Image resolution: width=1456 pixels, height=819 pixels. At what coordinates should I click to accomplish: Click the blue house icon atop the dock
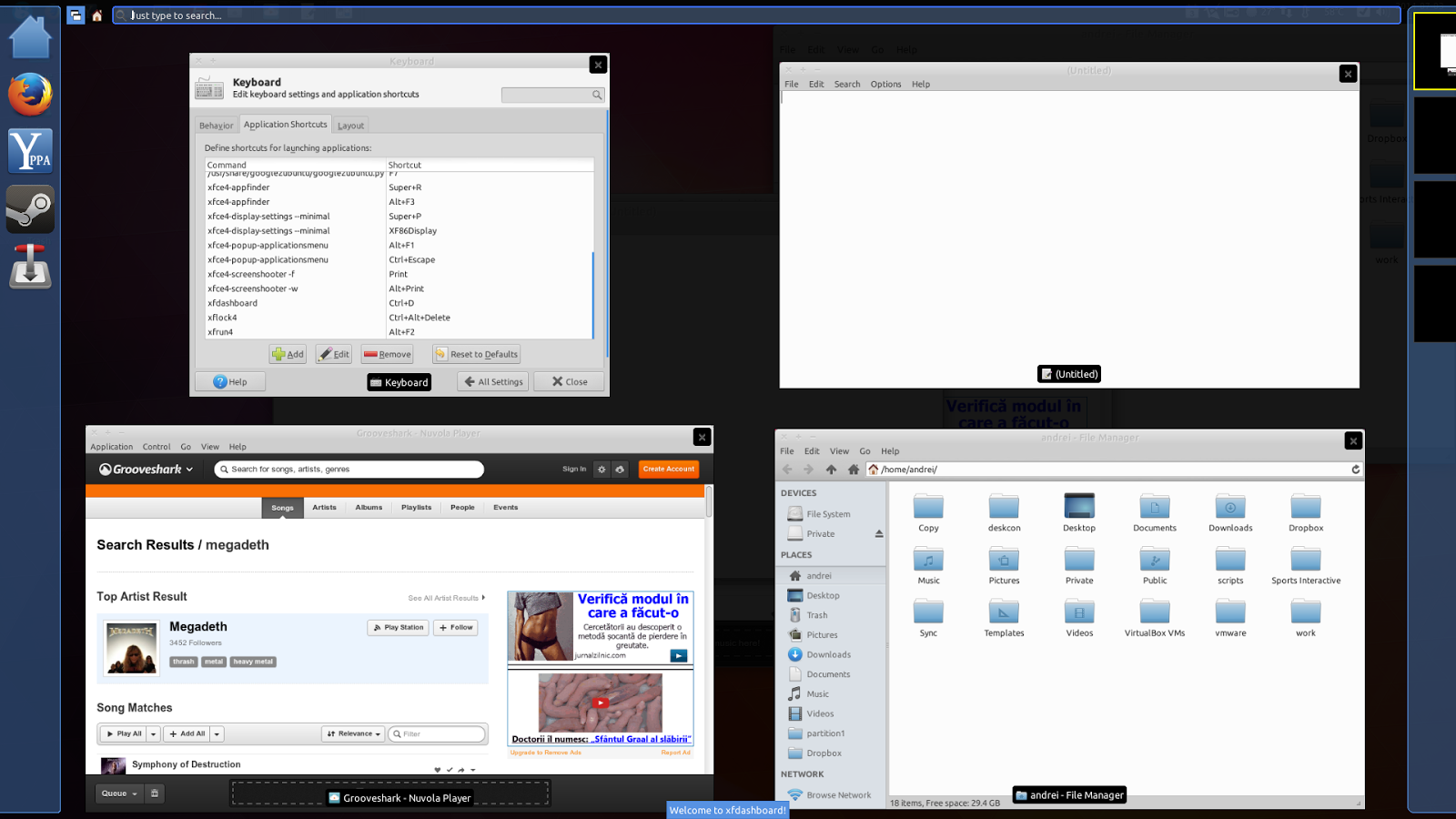click(30, 37)
